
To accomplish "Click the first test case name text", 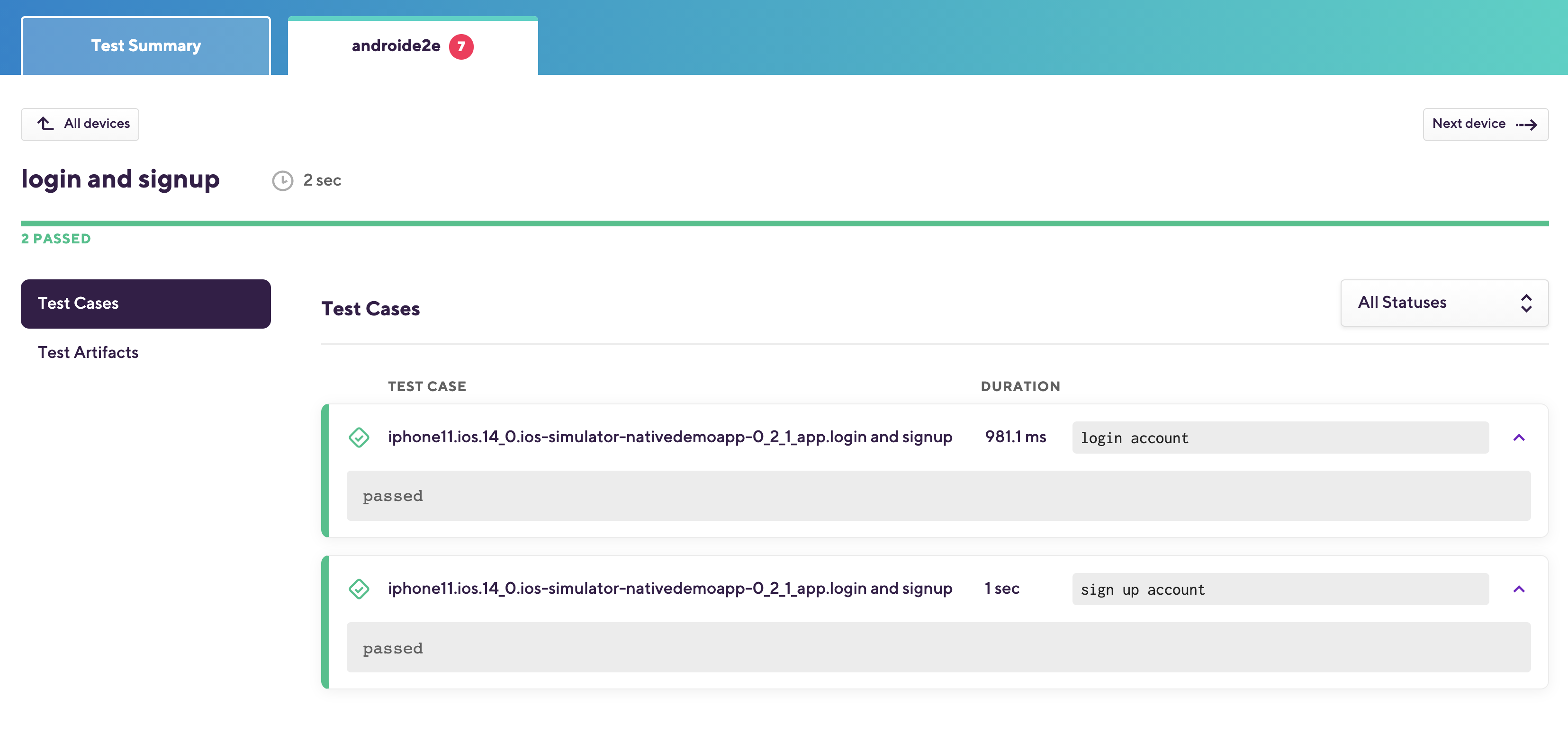I will 669,437.
